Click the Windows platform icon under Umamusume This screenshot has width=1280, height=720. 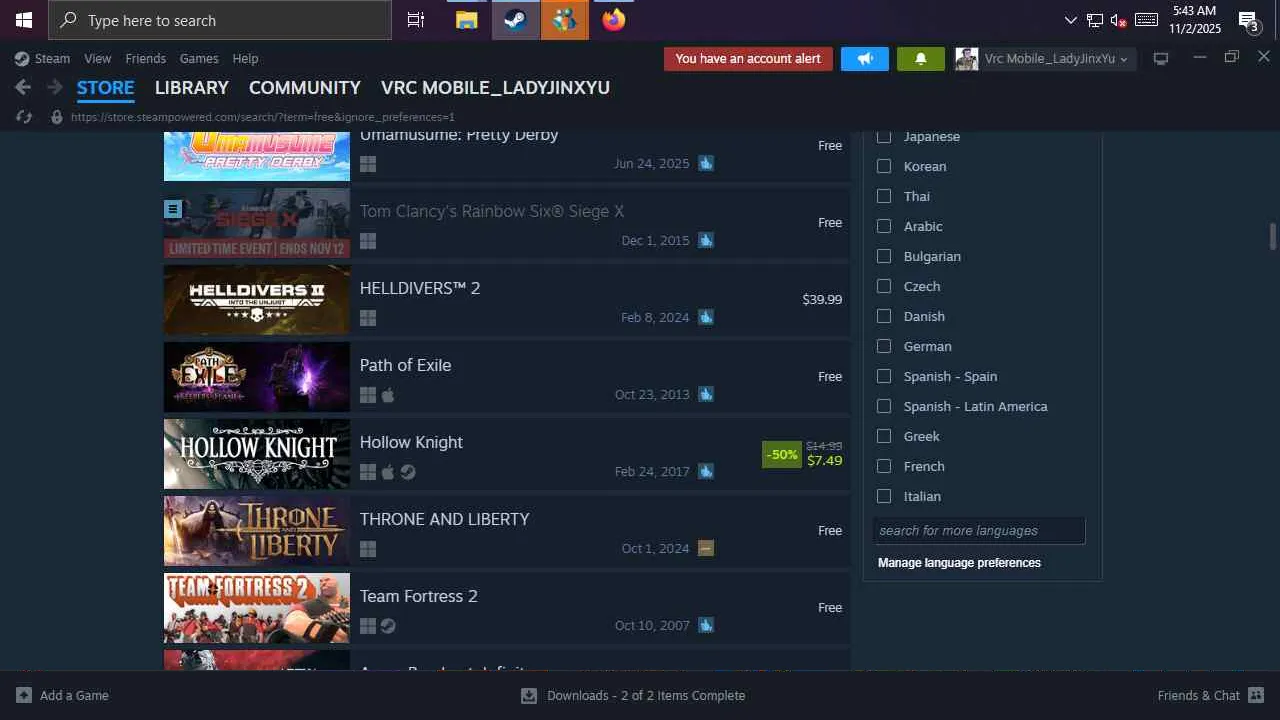pos(368,164)
